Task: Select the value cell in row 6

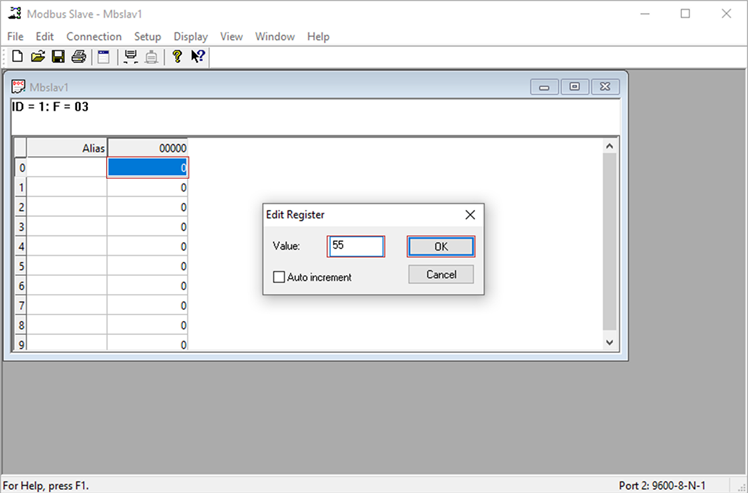Action: click(x=147, y=286)
